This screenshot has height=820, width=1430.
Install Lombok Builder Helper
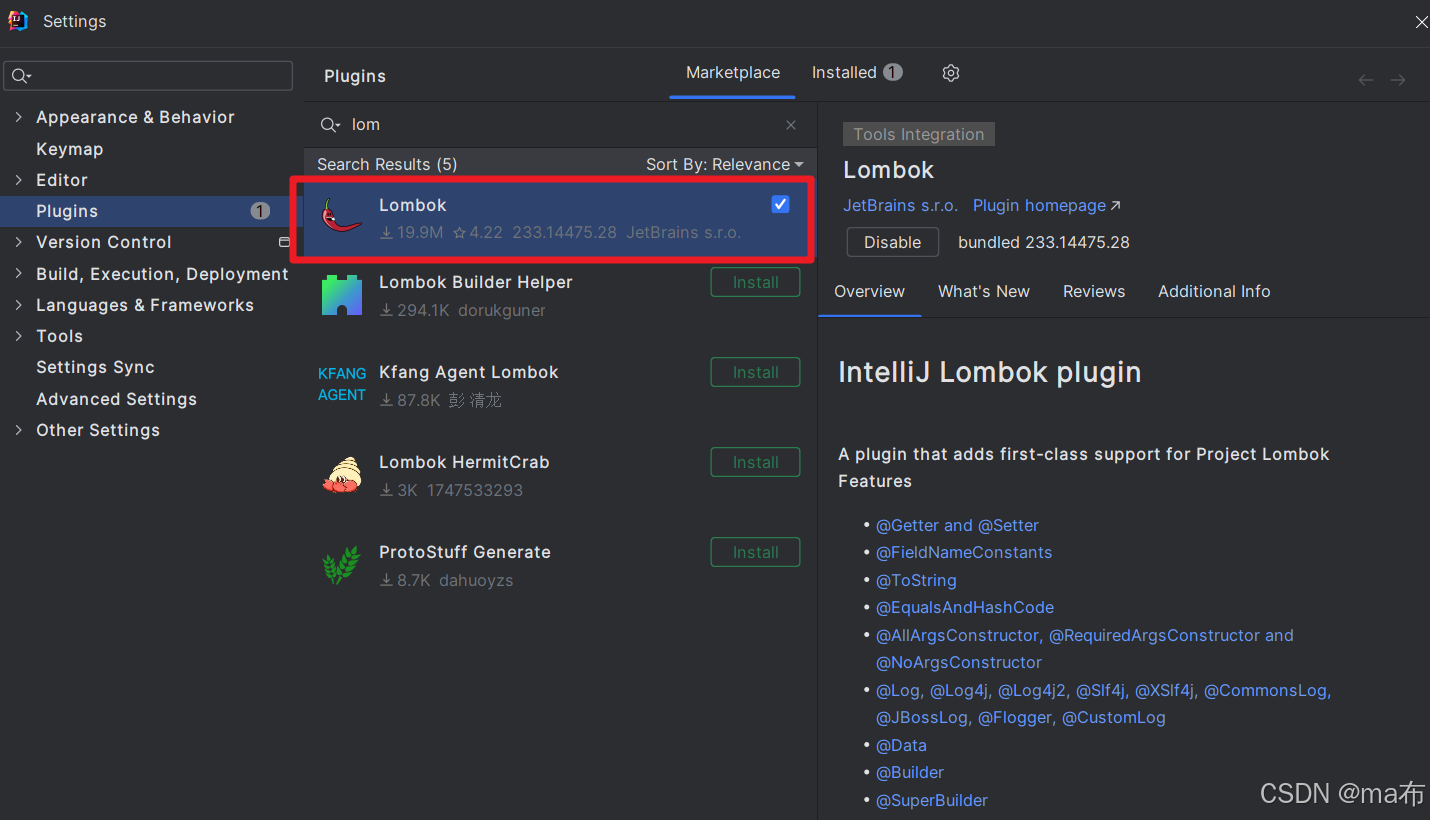click(x=756, y=282)
